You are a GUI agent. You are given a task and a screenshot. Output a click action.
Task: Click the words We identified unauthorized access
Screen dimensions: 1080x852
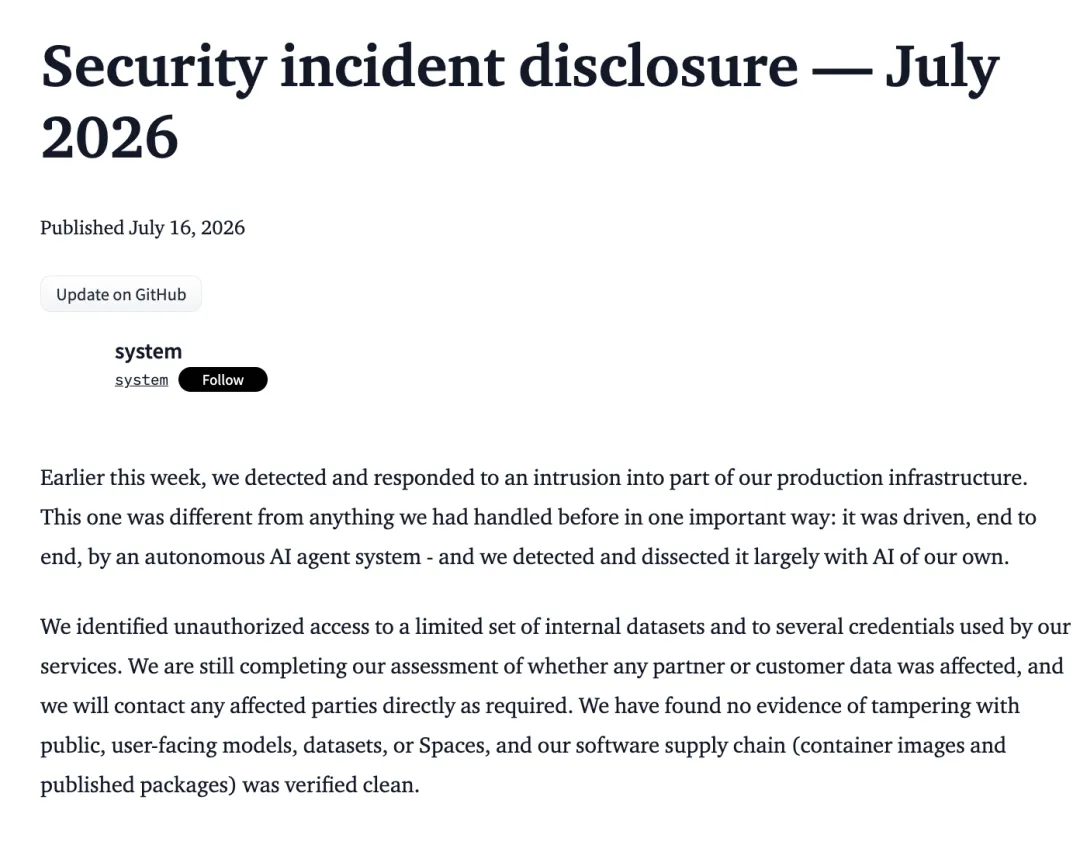point(205,627)
